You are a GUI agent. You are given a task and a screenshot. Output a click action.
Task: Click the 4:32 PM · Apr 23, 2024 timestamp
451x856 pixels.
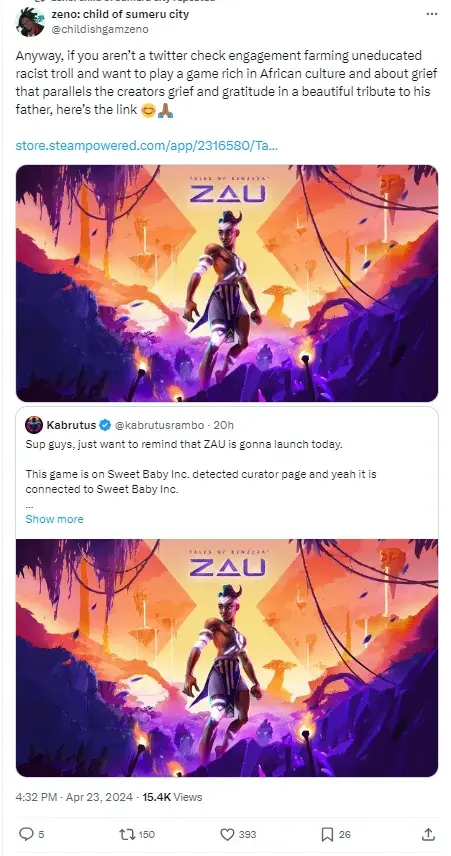(x=74, y=797)
